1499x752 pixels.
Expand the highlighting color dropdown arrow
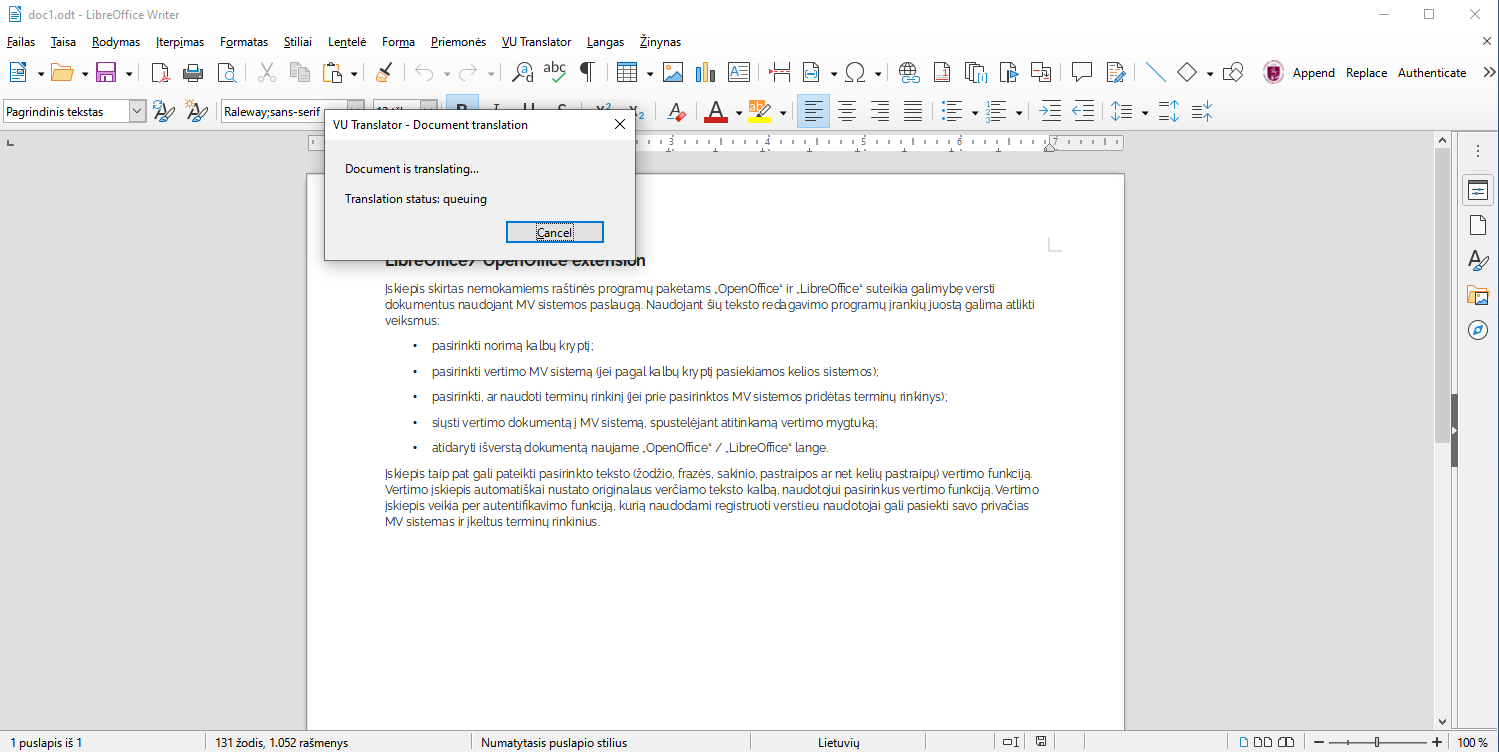(x=782, y=113)
